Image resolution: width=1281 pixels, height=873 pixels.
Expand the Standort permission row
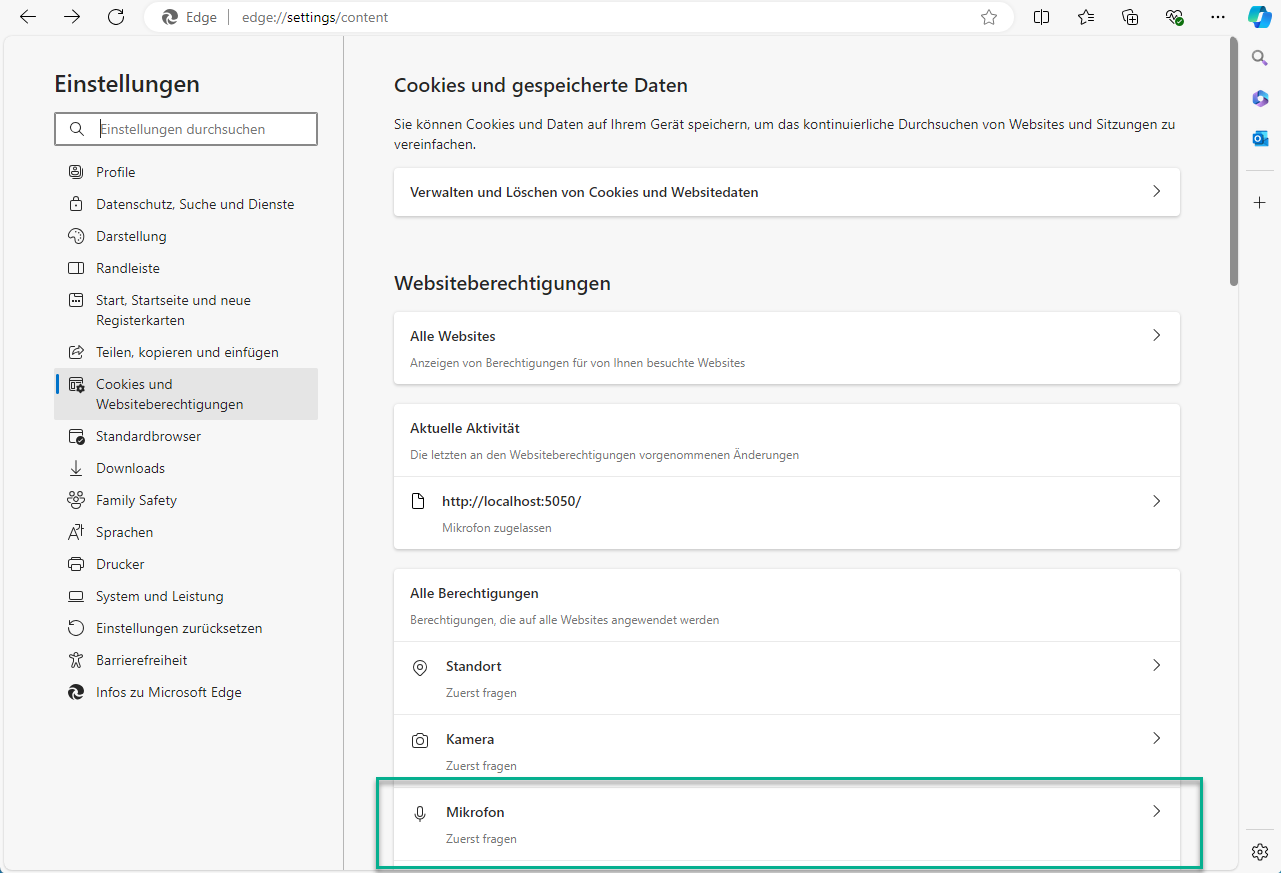coord(786,677)
